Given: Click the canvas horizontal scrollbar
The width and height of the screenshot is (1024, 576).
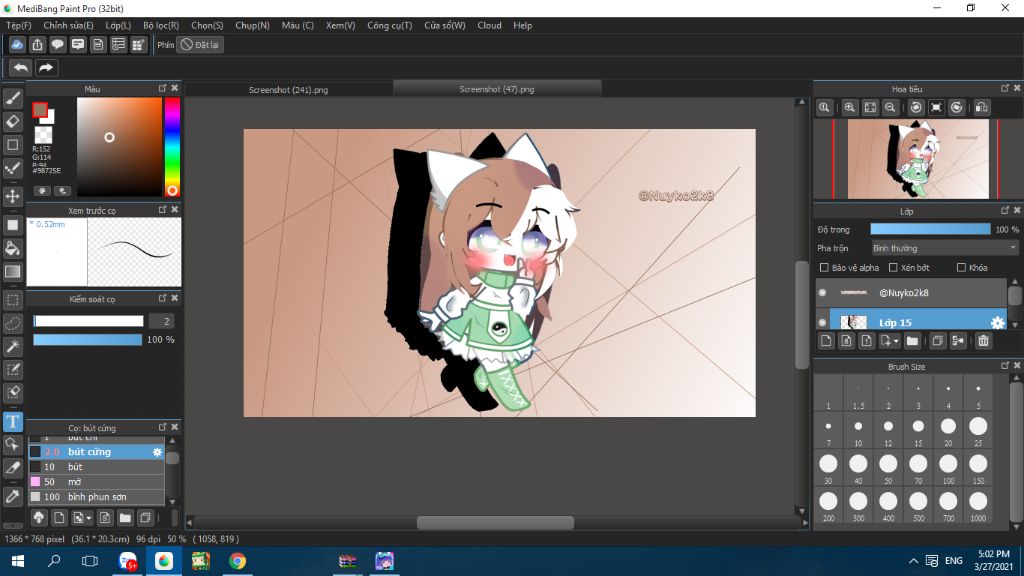Looking at the screenshot, I should point(495,522).
